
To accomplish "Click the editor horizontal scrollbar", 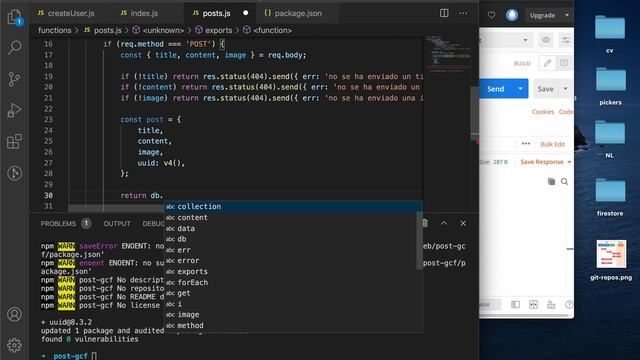I will [x=116, y=209].
